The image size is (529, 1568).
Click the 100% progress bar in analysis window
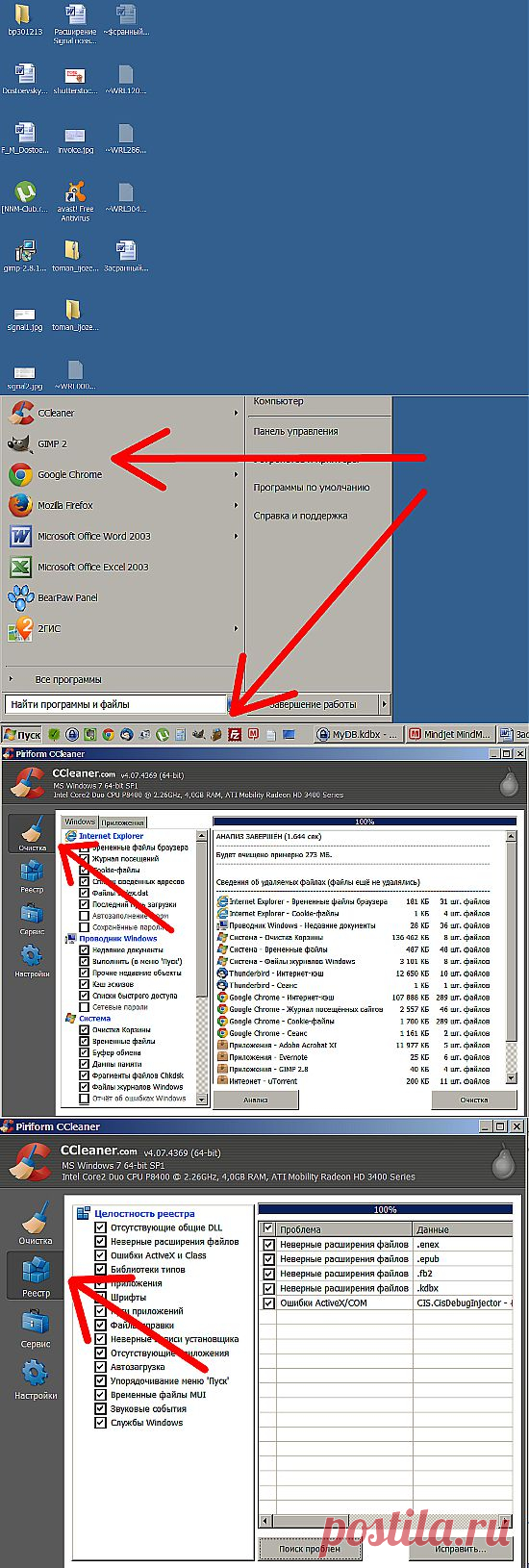point(365,822)
